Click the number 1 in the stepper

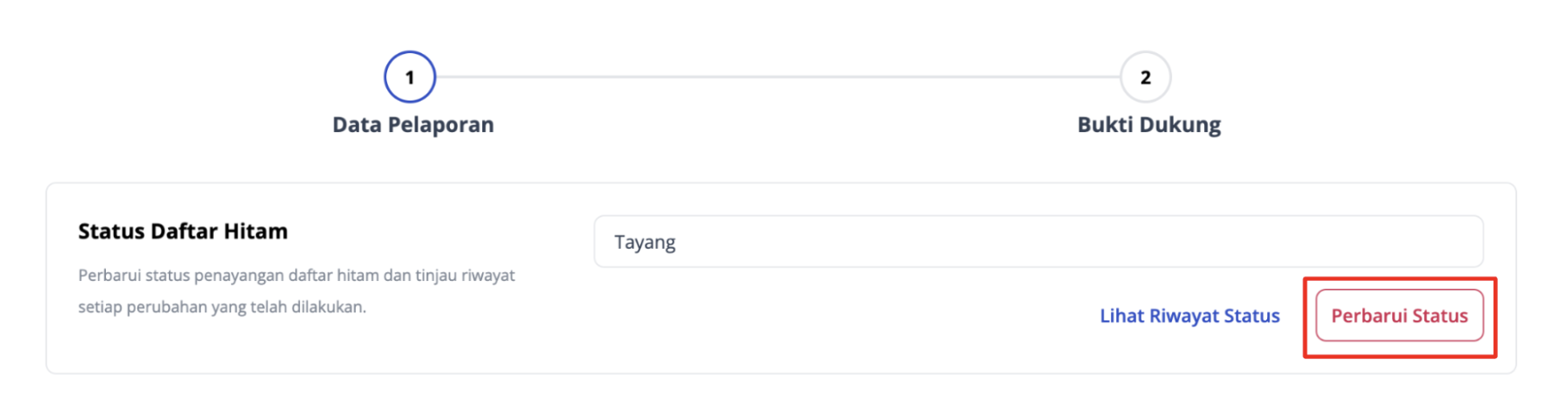(x=410, y=78)
